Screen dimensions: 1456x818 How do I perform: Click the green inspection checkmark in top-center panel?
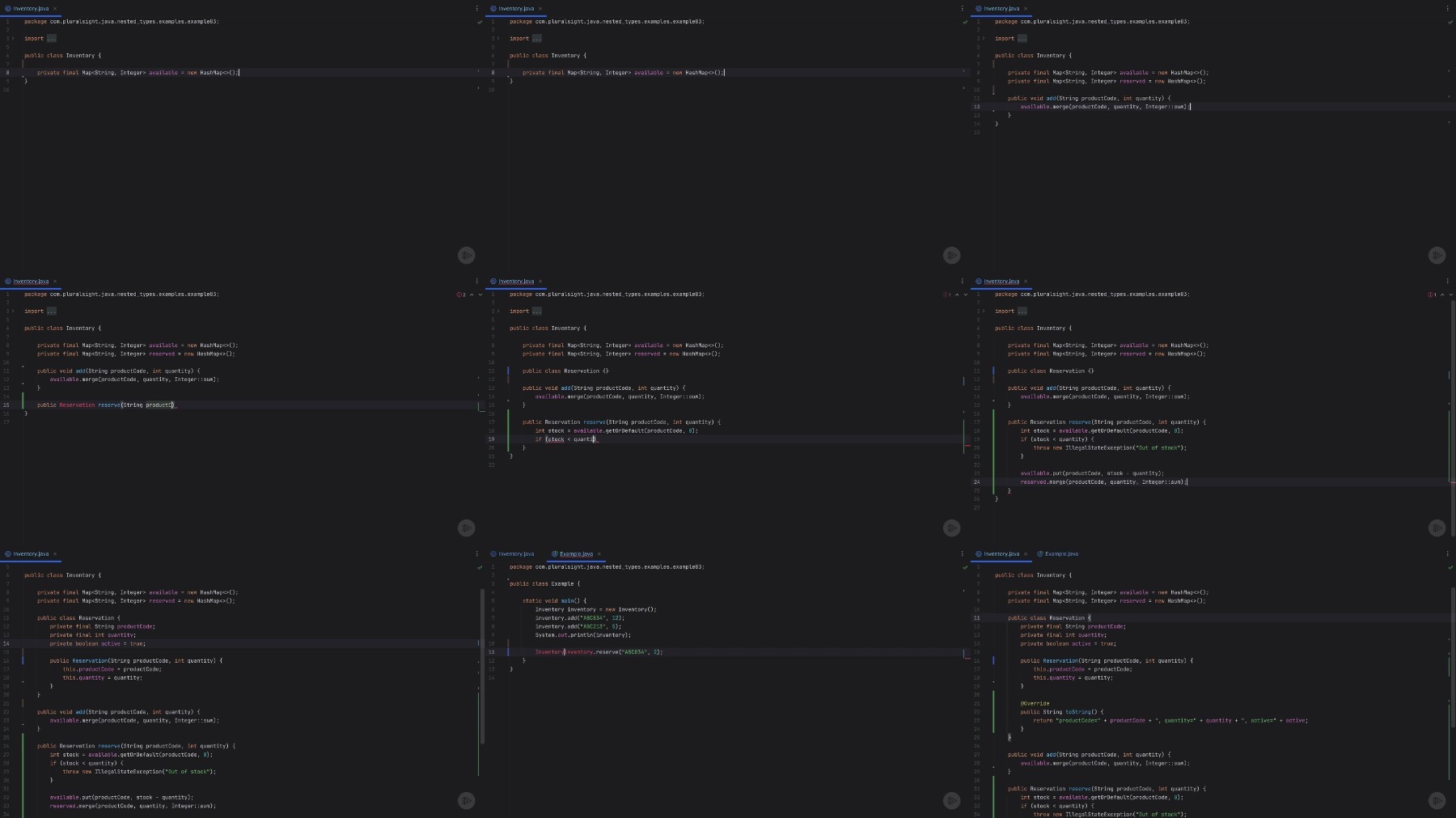pos(965,22)
